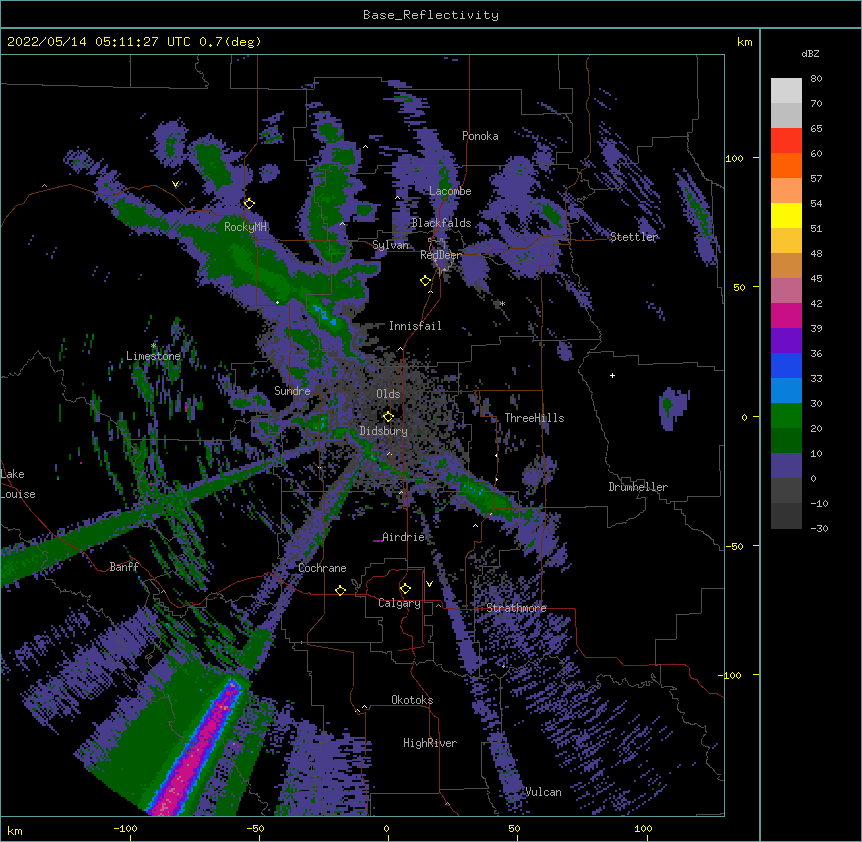Select the yellow diamond marker at Olds
The height and width of the screenshot is (842, 862).
click(388, 416)
